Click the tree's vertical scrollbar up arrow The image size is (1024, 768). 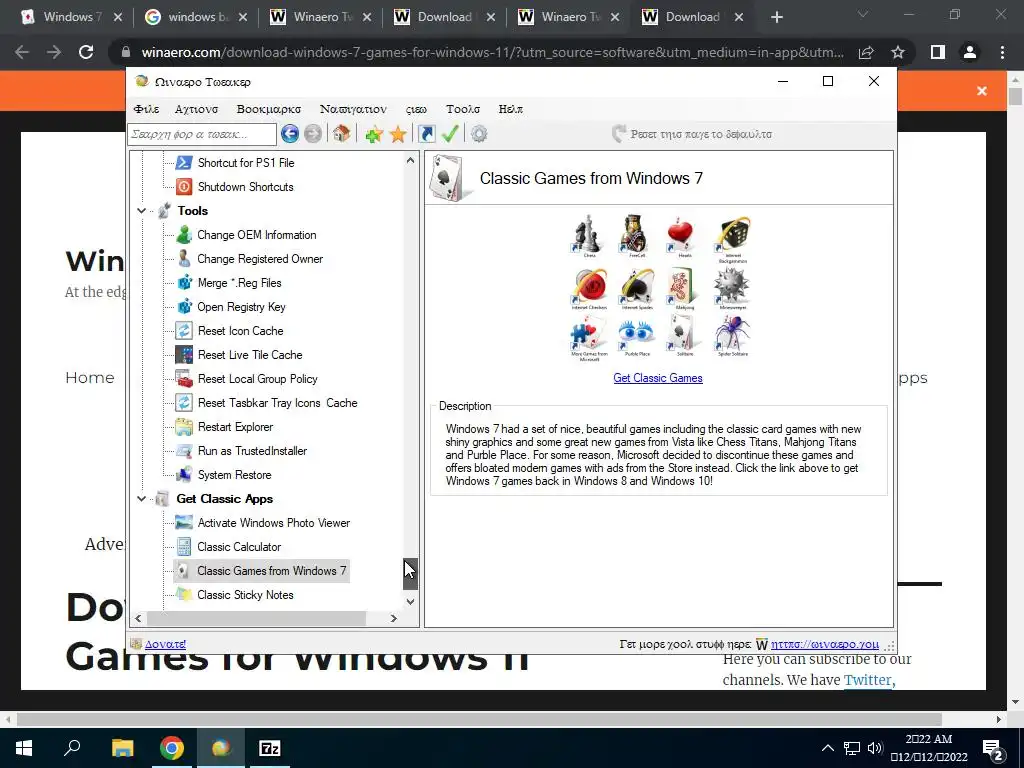[x=410, y=160]
